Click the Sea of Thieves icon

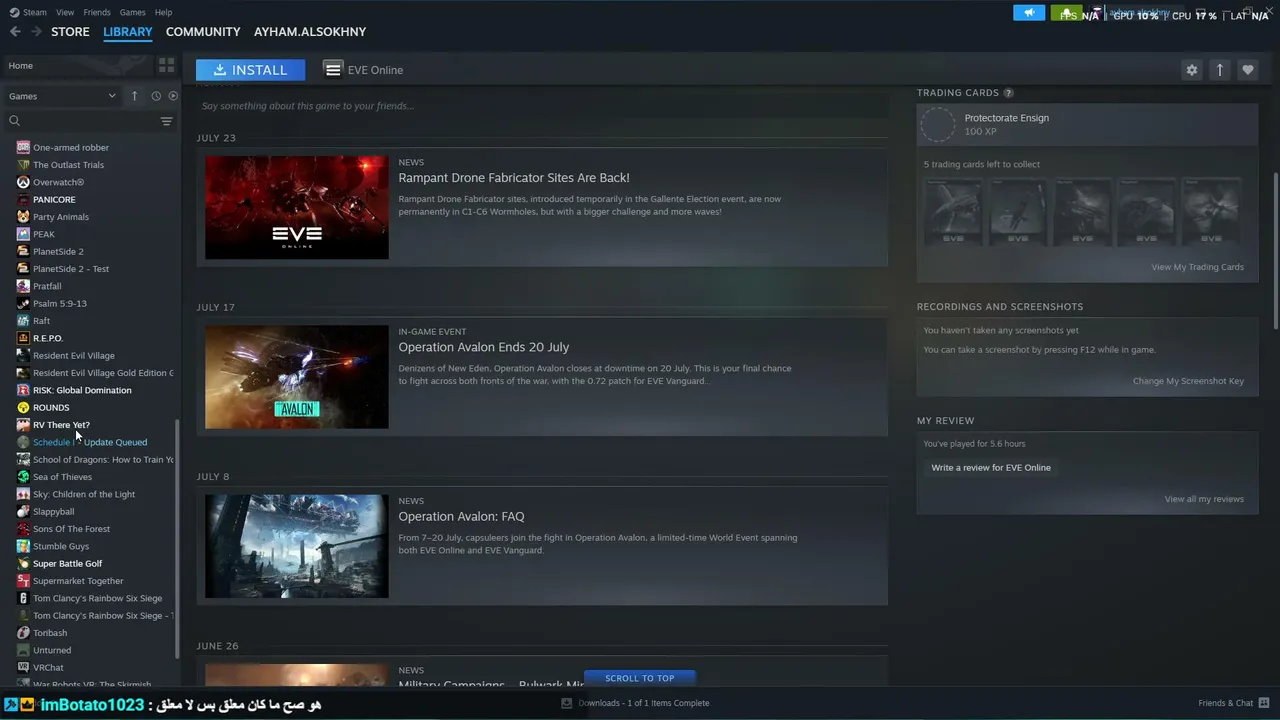23,477
